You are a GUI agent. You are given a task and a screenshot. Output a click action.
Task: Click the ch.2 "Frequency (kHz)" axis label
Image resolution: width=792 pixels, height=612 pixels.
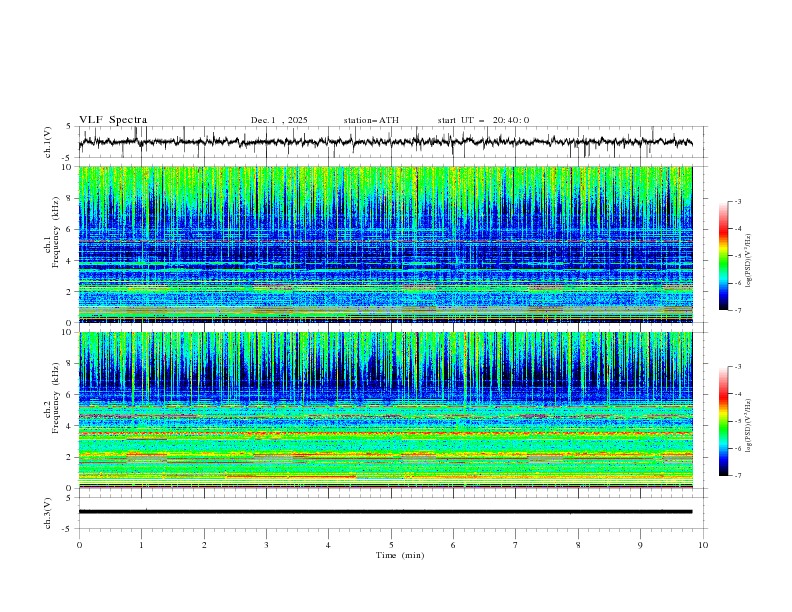click(x=56, y=398)
